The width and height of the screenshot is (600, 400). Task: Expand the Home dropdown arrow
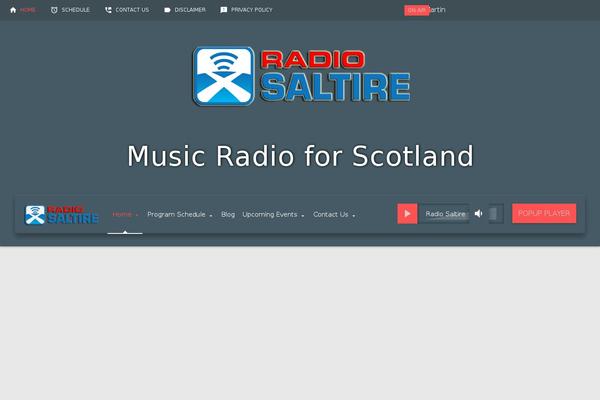point(137,216)
